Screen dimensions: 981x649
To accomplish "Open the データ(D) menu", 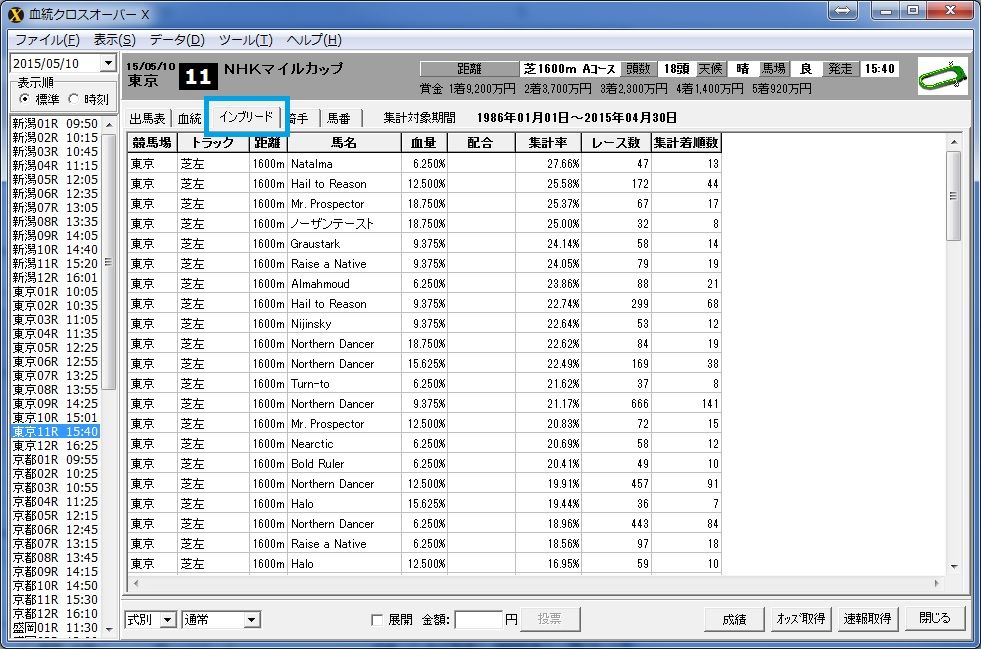I will 177,40.
